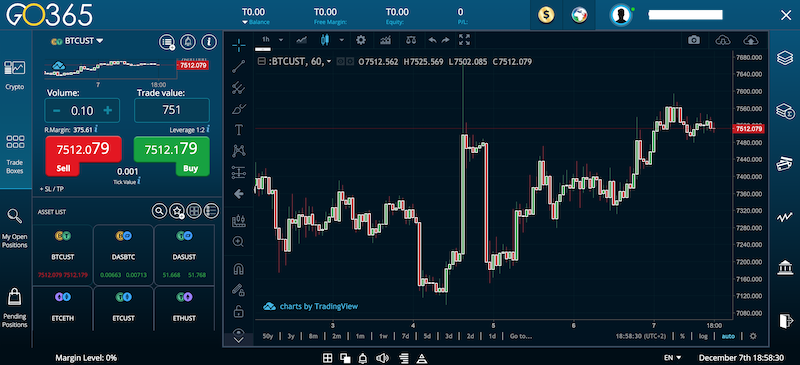The height and width of the screenshot is (365, 800).
Task: Select the pitchfork drawing tool
Action: click(x=238, y=88)
